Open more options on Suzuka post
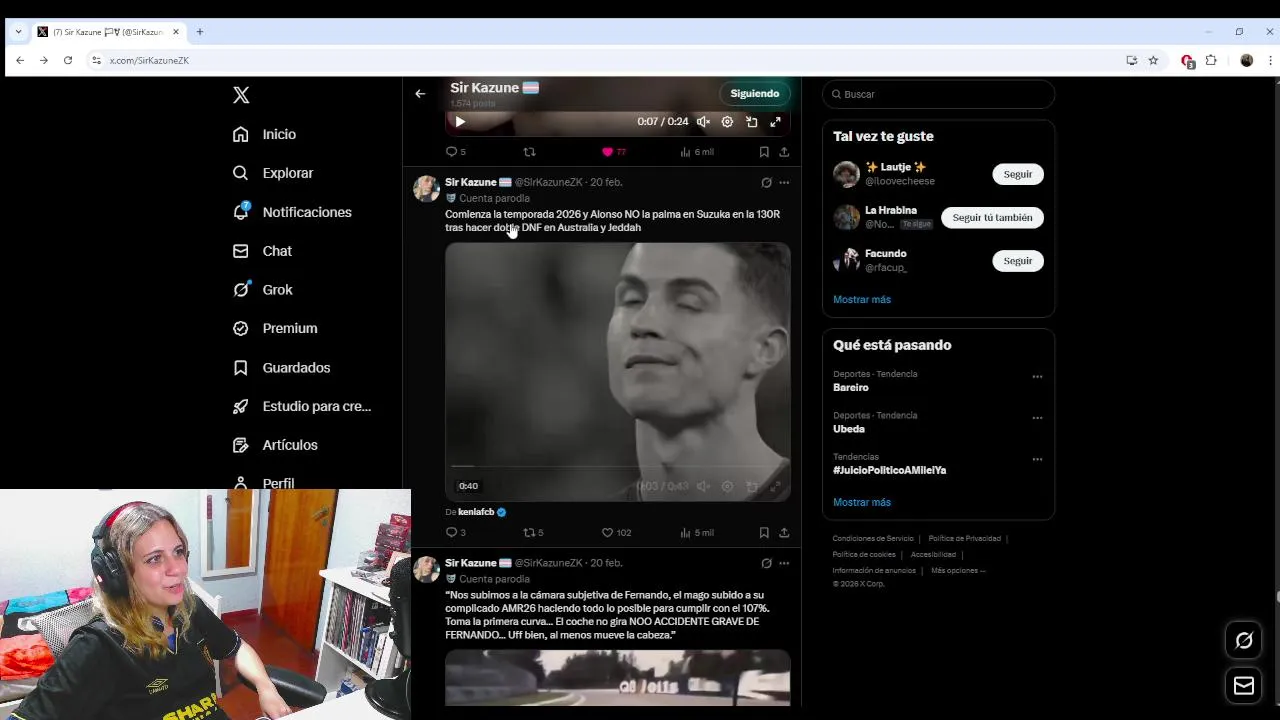This screenshot has height=720, width=1280. [x=784, y=183]
